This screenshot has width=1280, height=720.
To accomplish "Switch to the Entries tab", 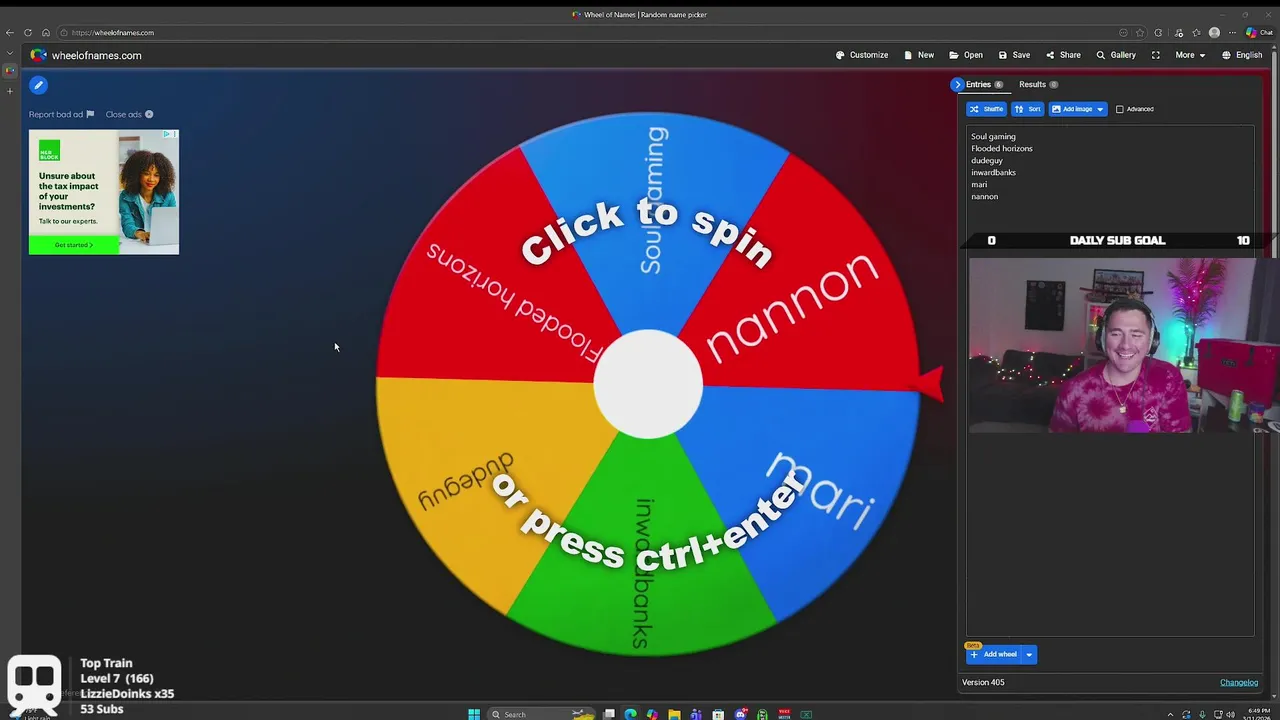I will click(984, 84).
